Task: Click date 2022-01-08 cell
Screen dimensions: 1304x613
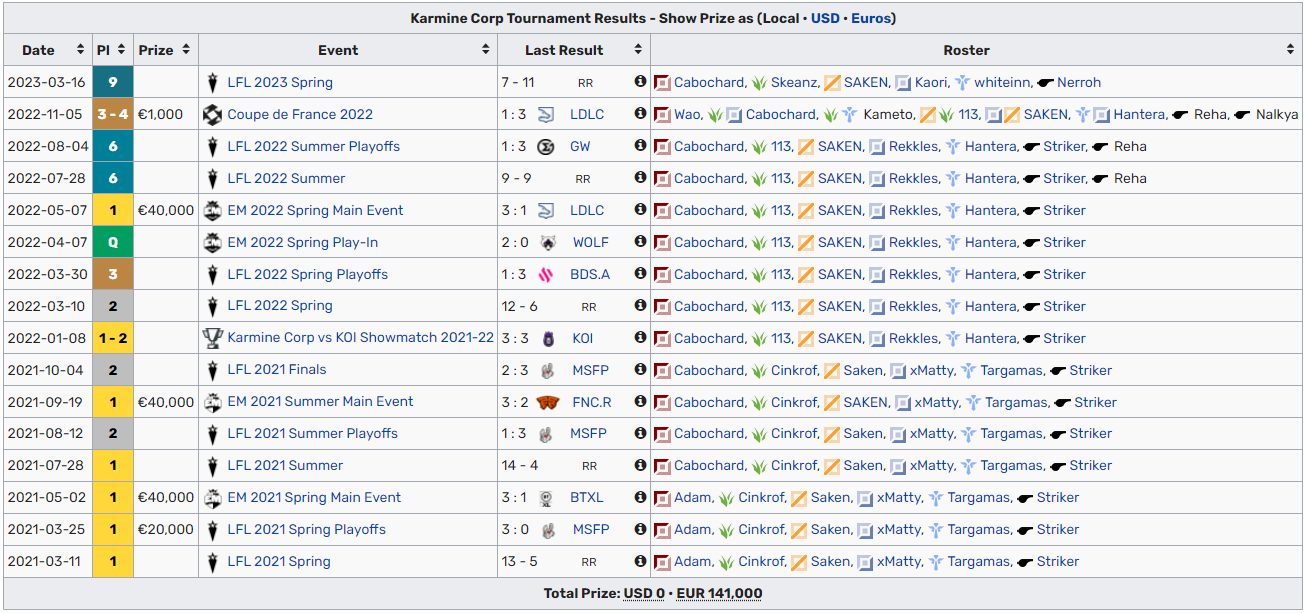Action: pos(47,338)
